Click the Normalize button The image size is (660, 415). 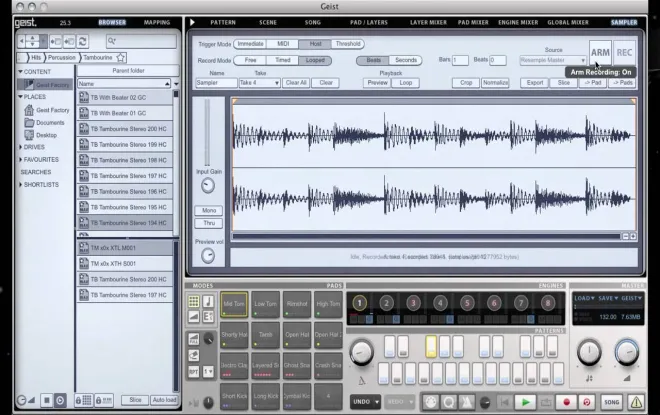[495, 83]
